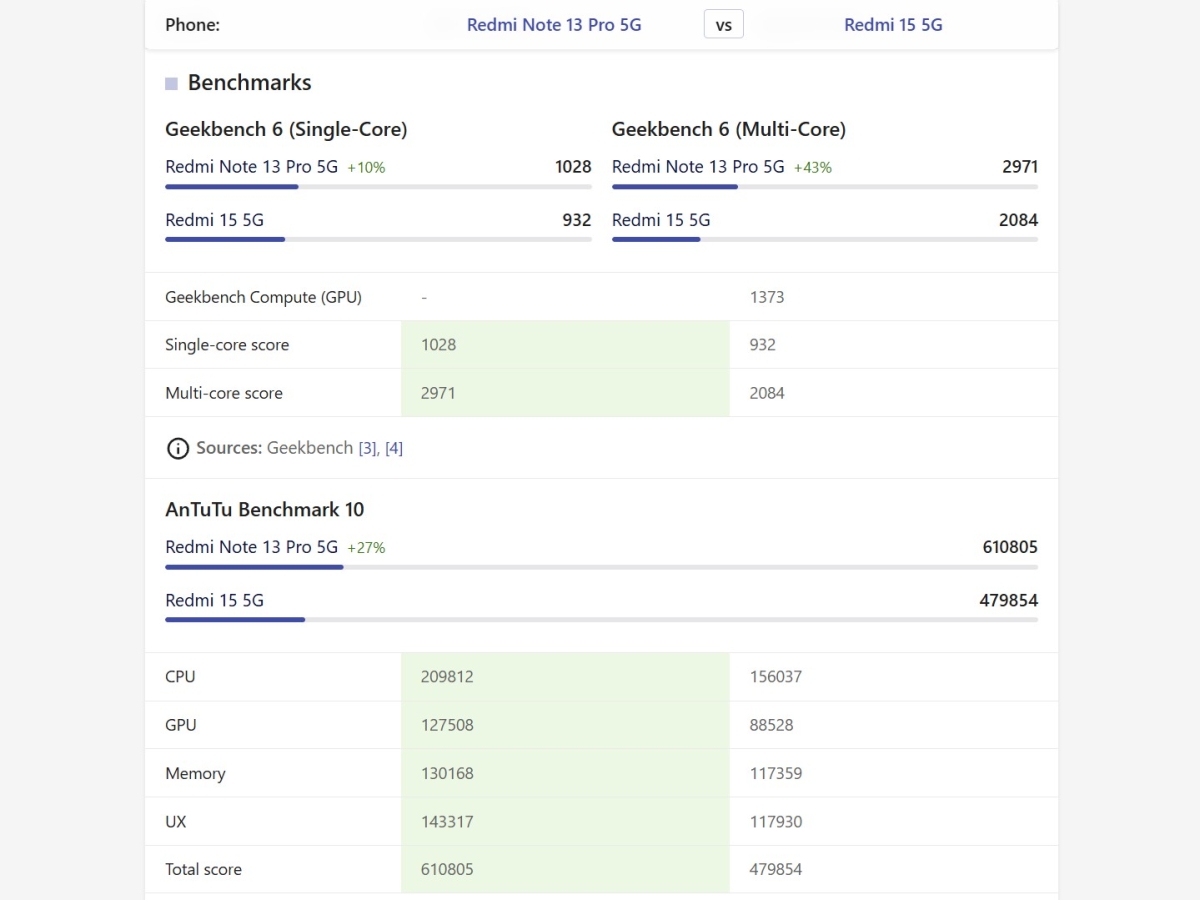Image resolution: width=1200 pixels, height=900 pixels.
Task: Click the AnTuTu Benchmark 10 heading
Action: [x=264, y=509]
